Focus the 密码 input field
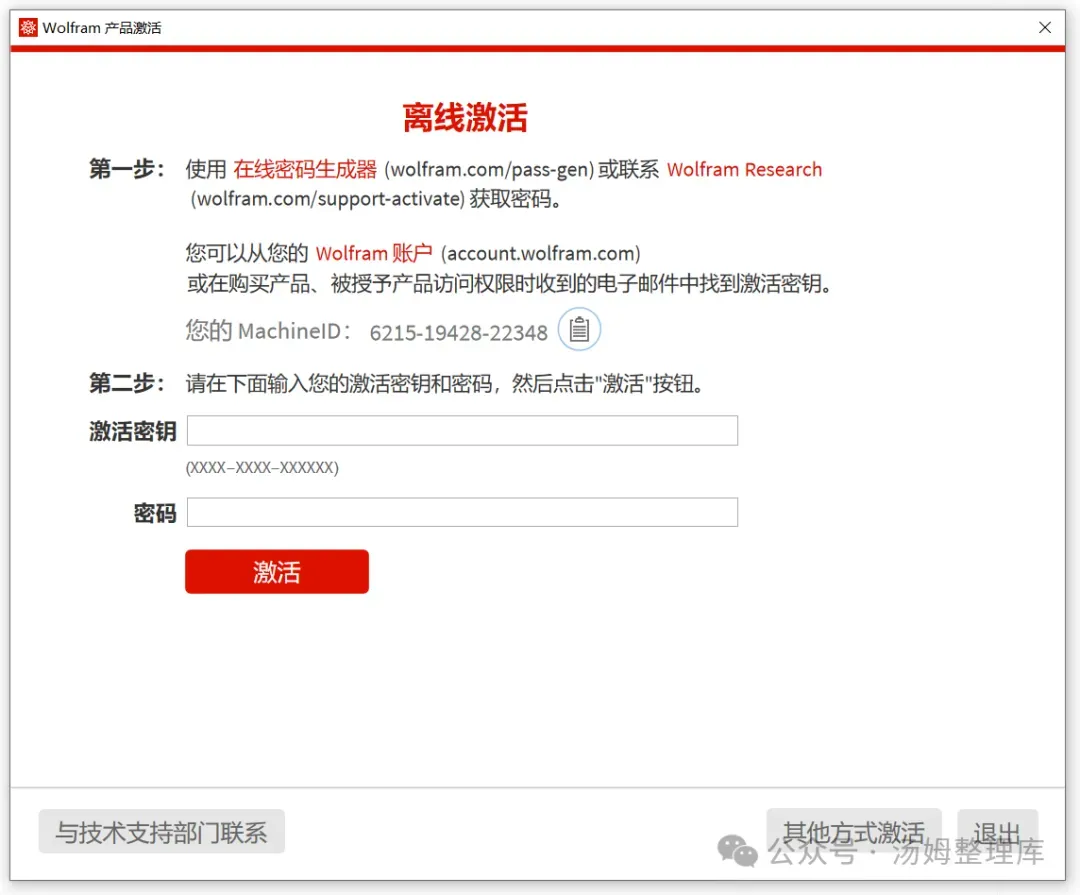Viewport: 1080px width, 895px height. pos(462,512)
